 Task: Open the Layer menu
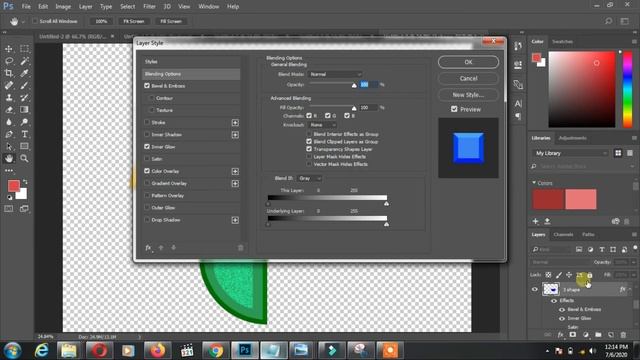(x=85, y=7)
